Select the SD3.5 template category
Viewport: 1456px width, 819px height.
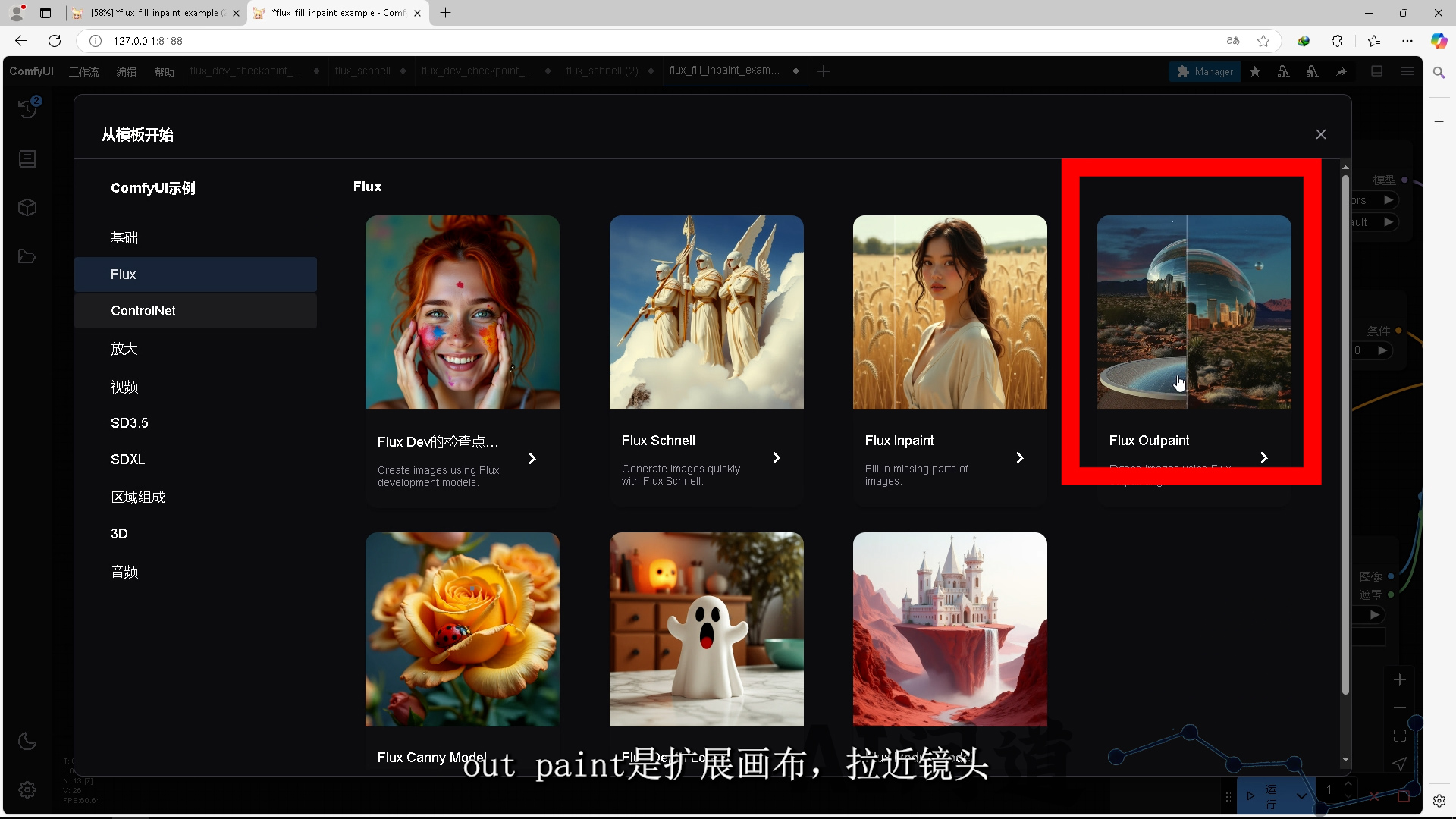coord(130,423)
